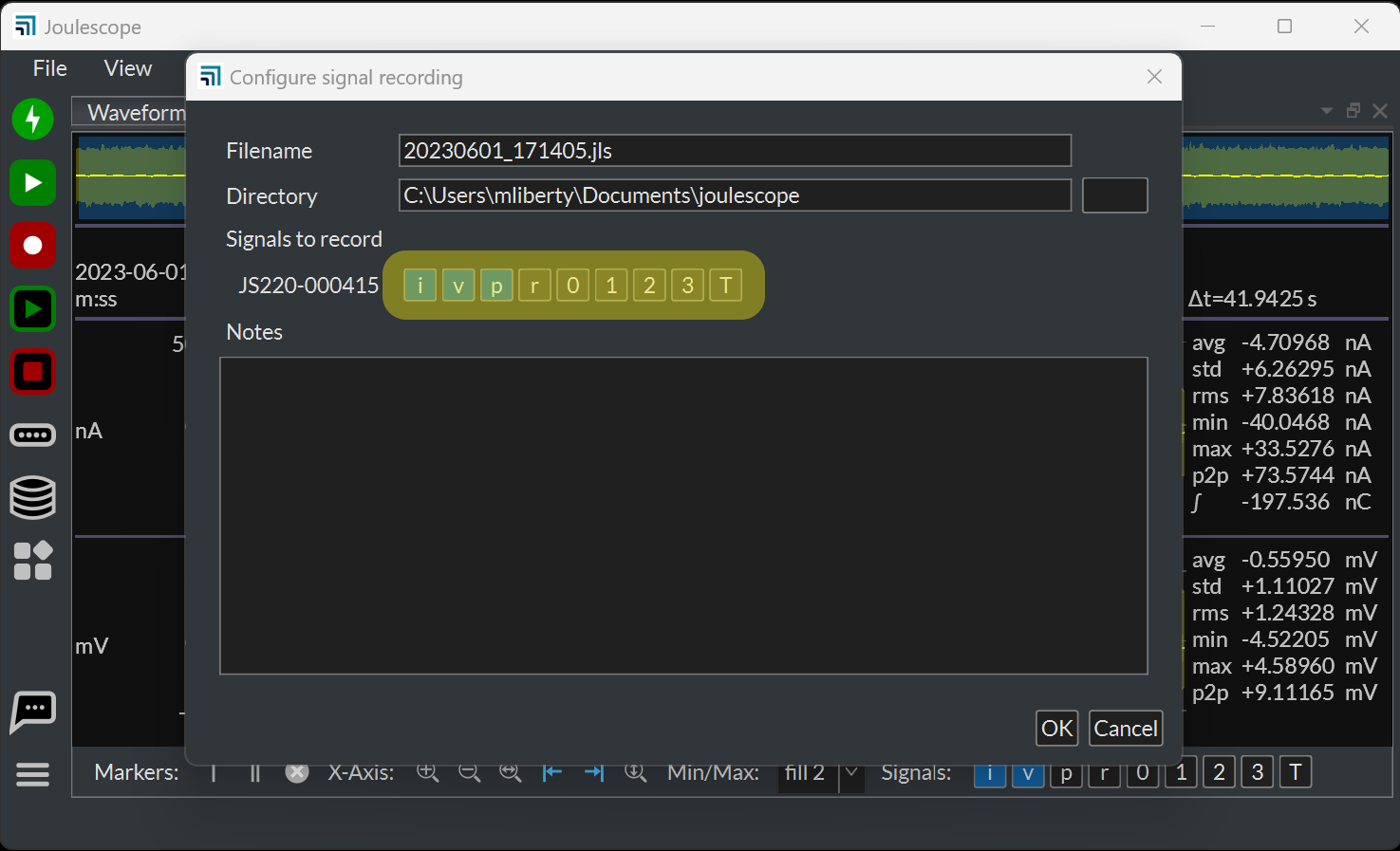Click the directory browse button

(1115, 195)
